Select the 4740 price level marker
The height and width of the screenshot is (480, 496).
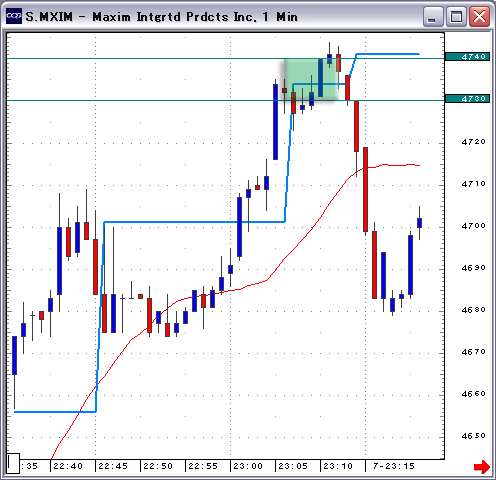point(467,57)
